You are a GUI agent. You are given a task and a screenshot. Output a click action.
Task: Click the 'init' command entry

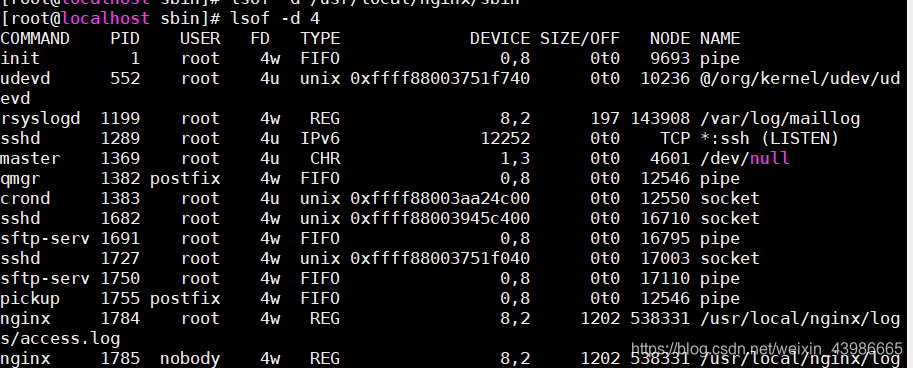click(x=20, y=59)
